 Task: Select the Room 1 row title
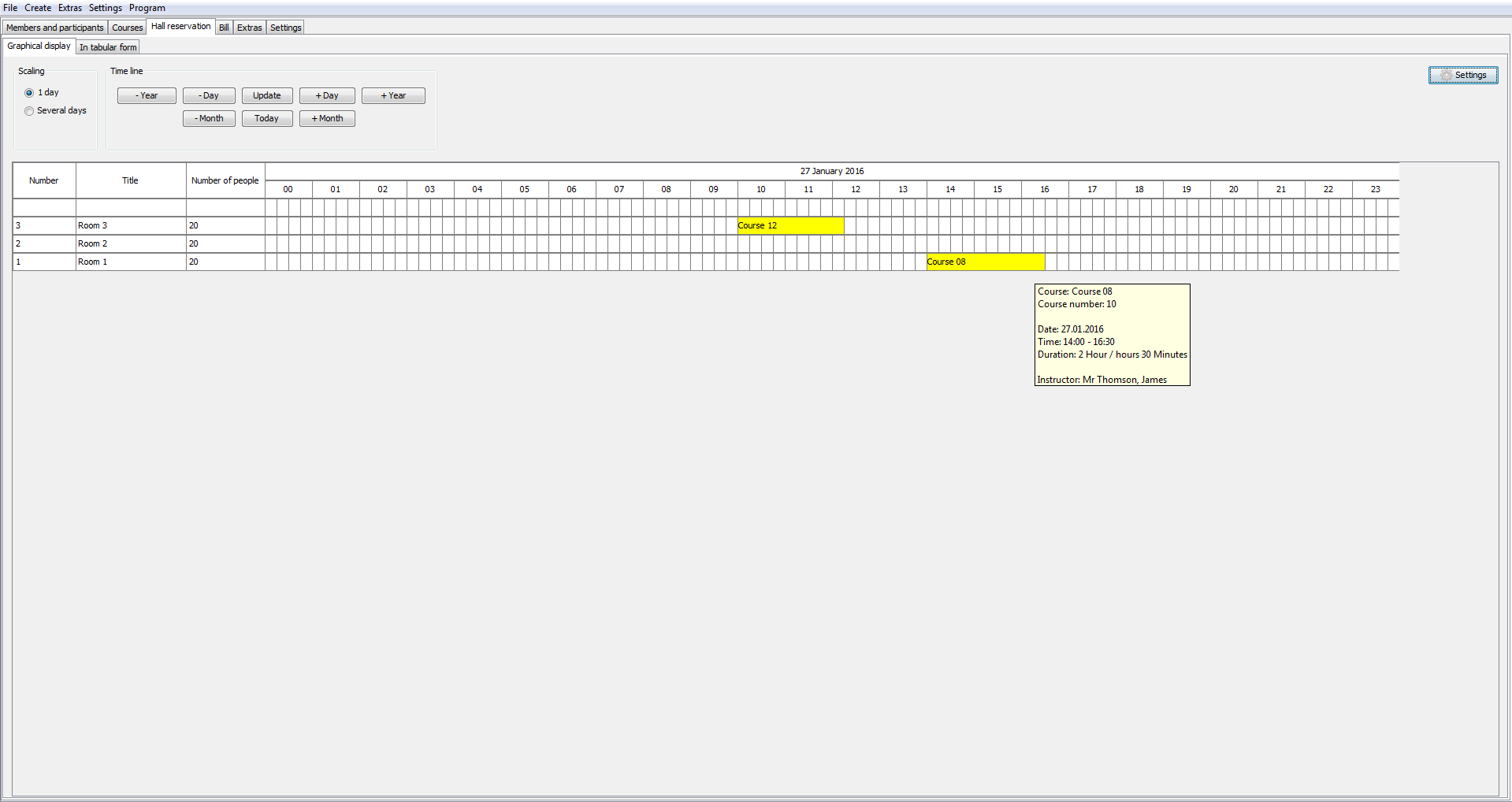[x=131, y=262]
